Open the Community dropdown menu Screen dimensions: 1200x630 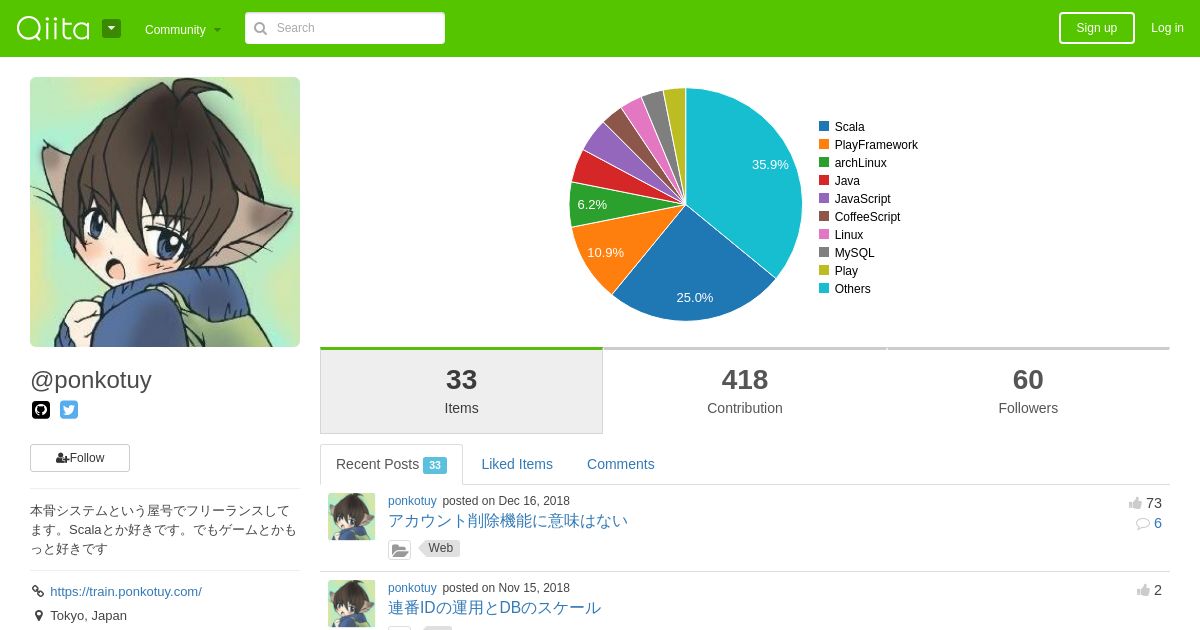click(183, 29)
